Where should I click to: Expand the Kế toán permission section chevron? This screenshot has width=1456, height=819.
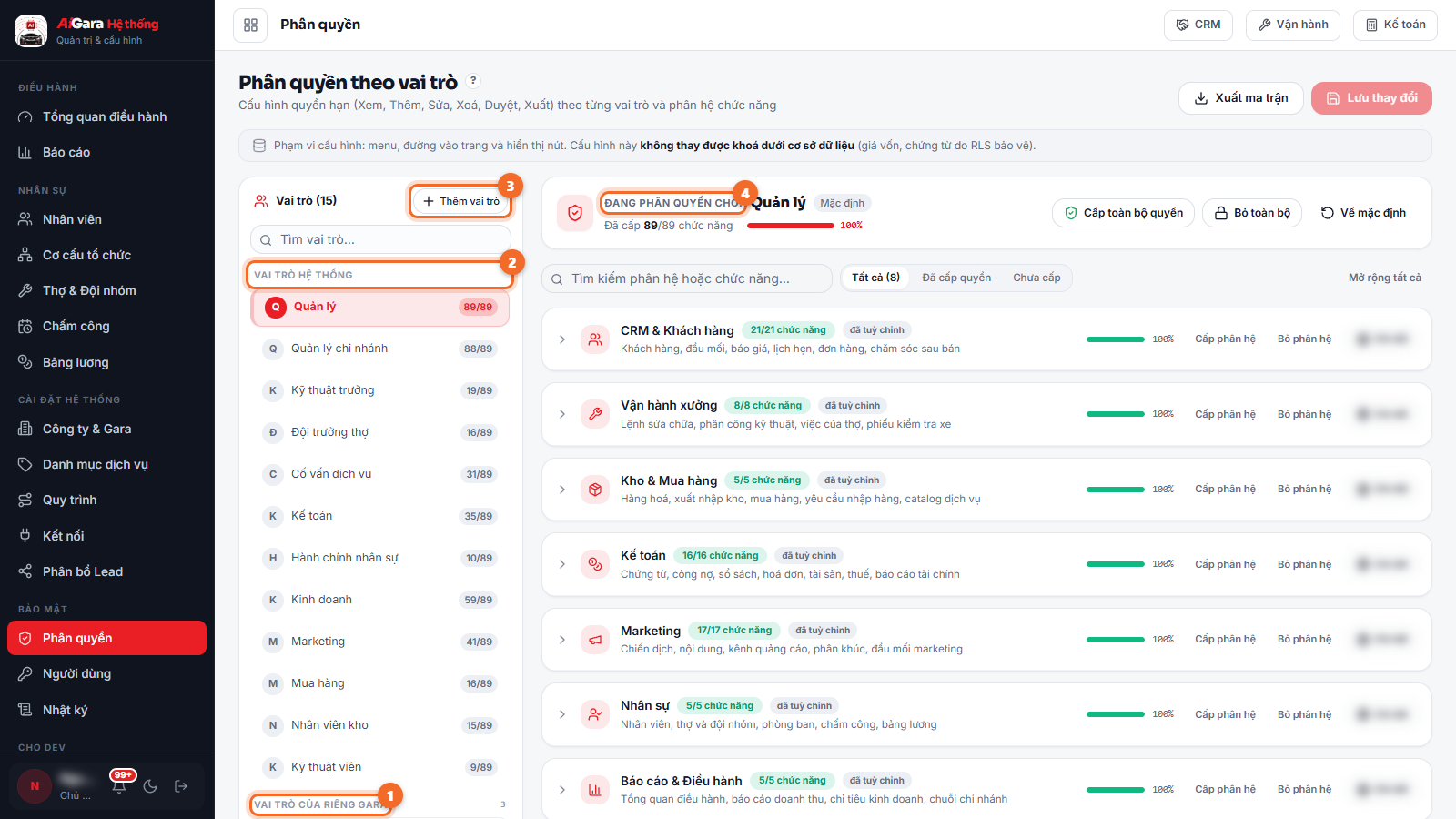pyautogui.click(x=562, y=564)
